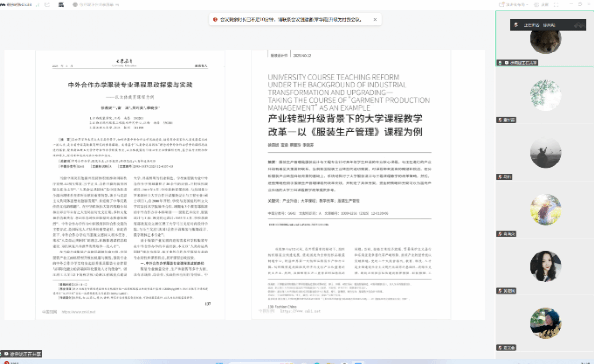Viewport: 594px width, 364px height.
Task: Click the cnki.net URL under the left page
Action: pos(79,312)
